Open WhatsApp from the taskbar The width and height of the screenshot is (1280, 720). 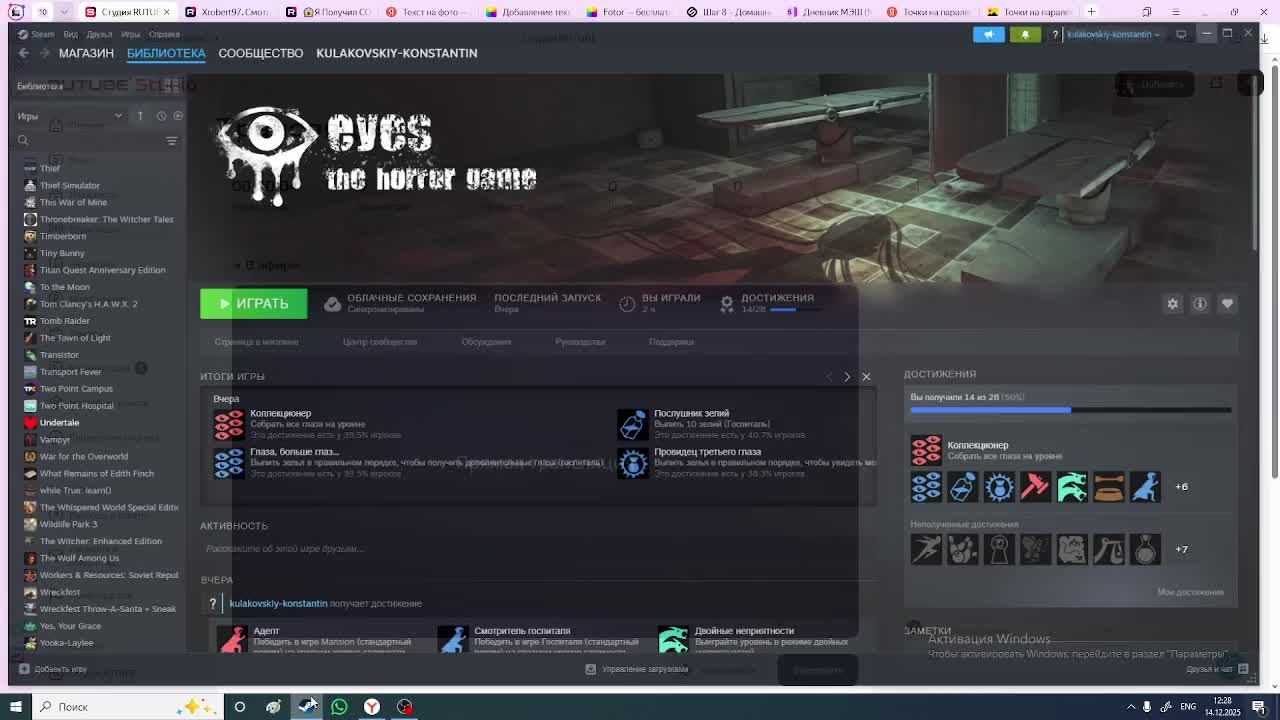click(339, 707)
